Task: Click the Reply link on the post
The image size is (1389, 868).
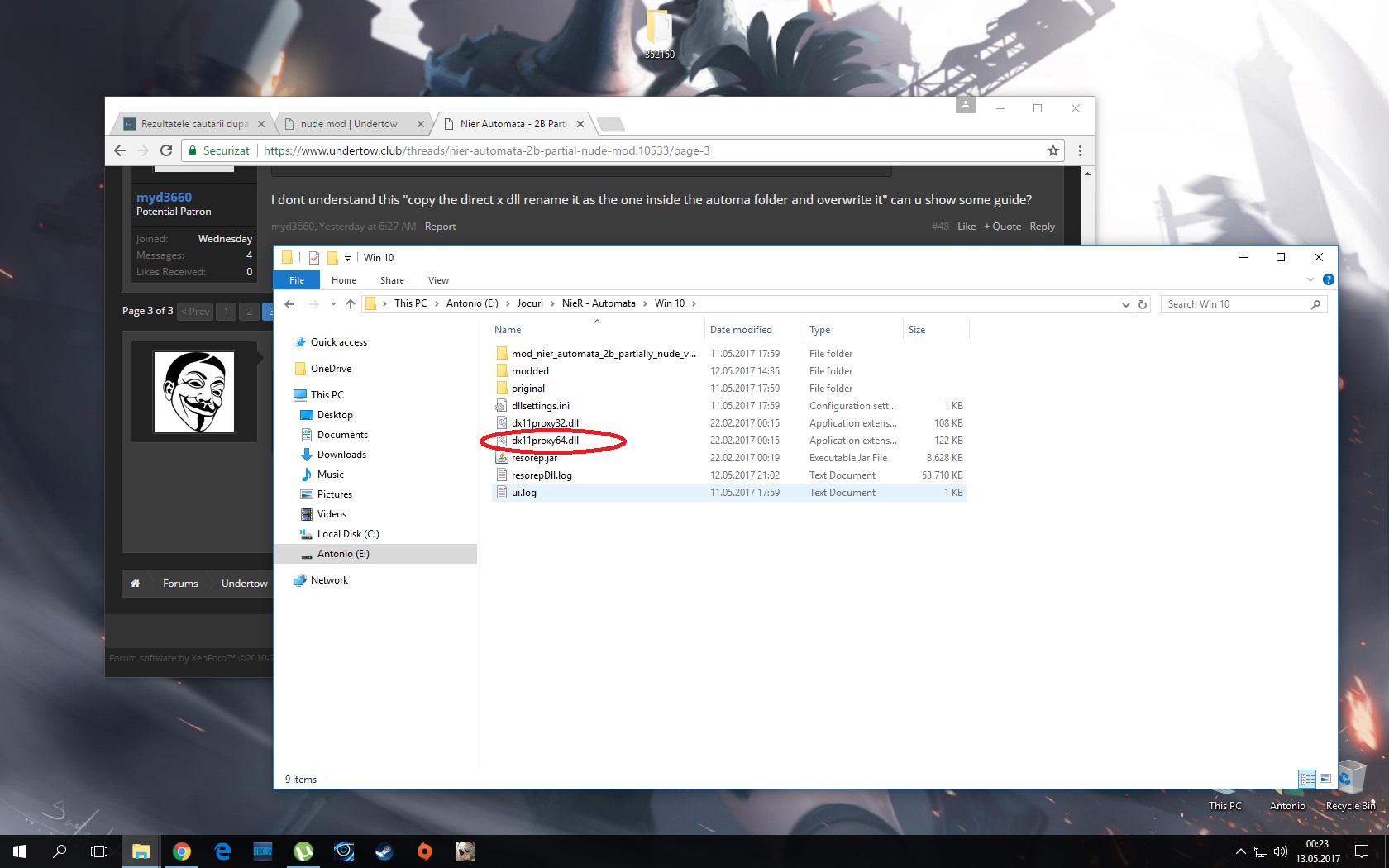Action: [x=1042, y=227]
